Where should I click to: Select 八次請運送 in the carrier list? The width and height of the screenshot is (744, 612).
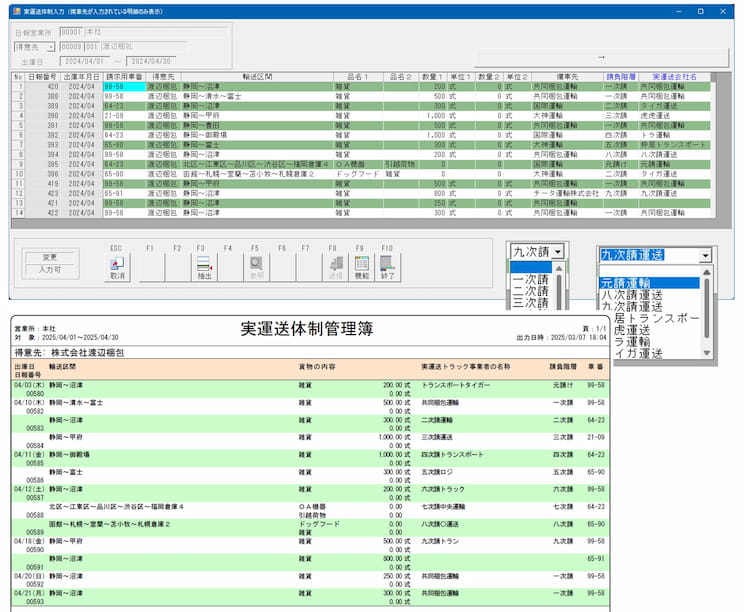632,295
